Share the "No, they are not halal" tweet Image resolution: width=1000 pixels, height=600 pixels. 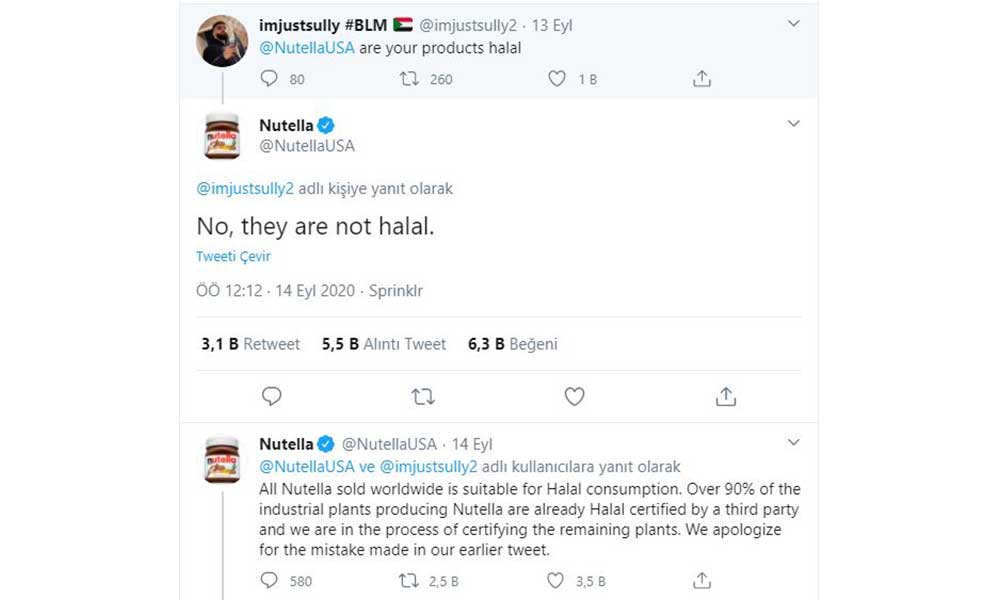coord(726,397)
